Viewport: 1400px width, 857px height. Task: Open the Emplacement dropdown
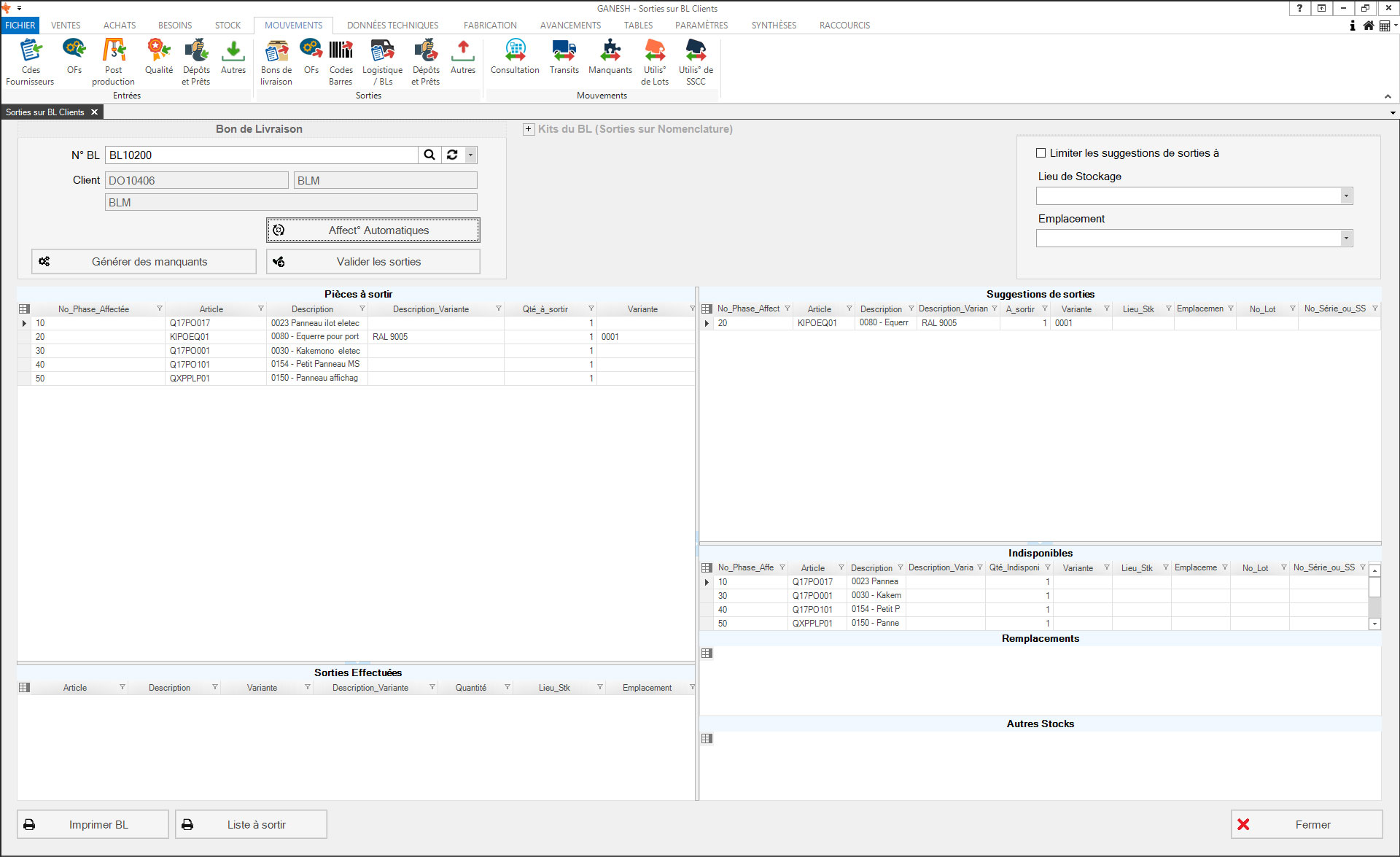tap(1346, 238)
